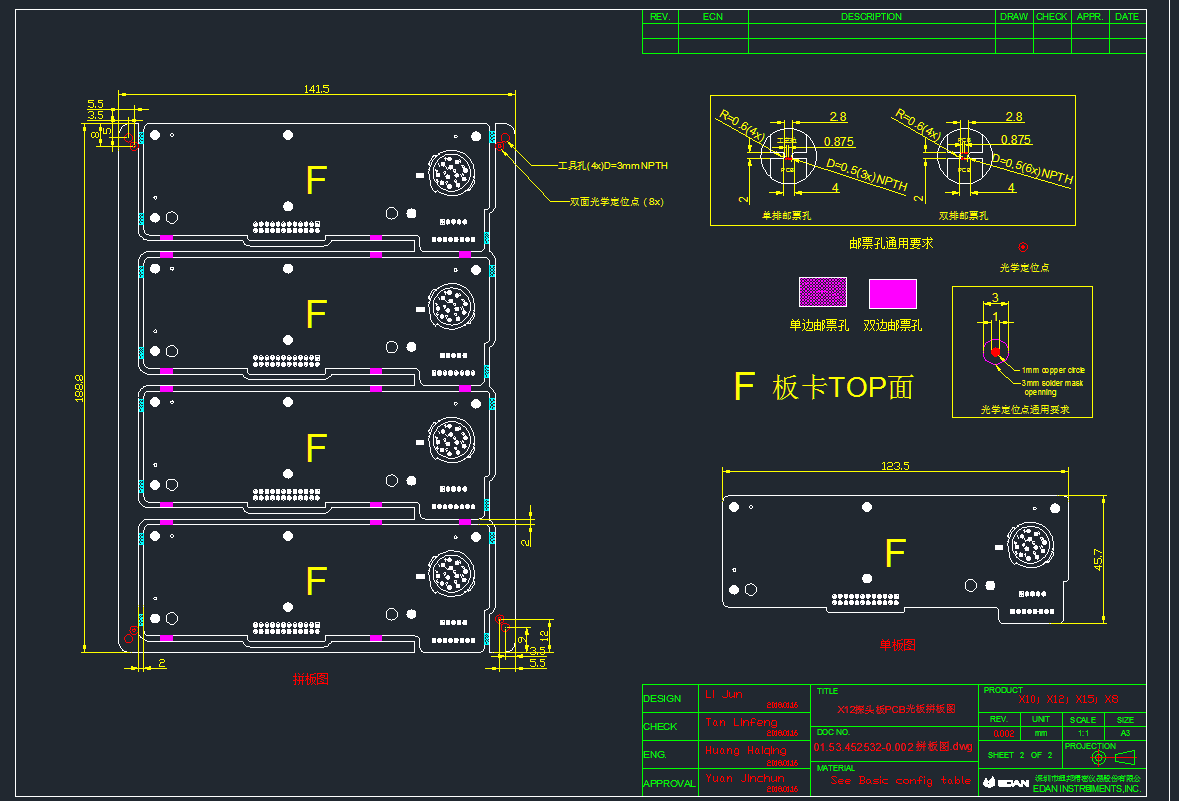Click the 'APPROVAL' label in the title block
Image resolution: width=1179 pixels, height=801 pixels.
(x=669, y=783)
